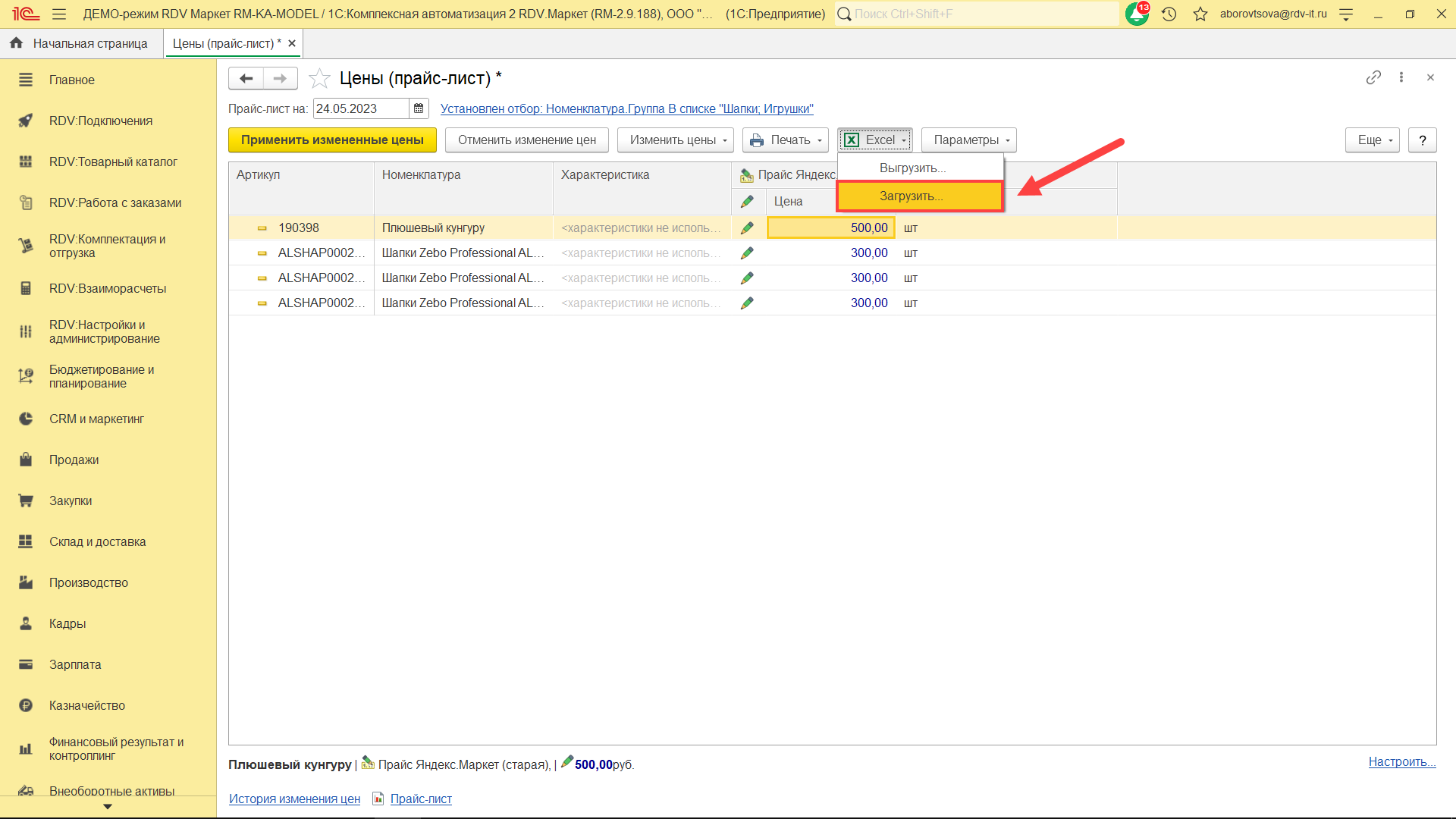The height and width of the screenshot is (819, 1456).
Task: Click the price list date field
Action: coord(359,108)
